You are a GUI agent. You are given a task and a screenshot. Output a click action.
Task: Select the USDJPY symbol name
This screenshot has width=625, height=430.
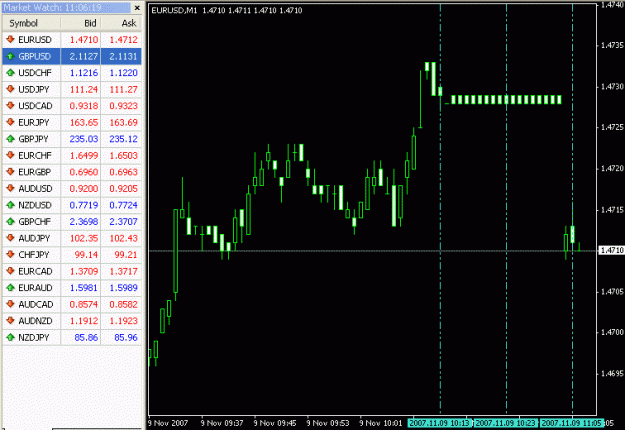pos(34,89)
